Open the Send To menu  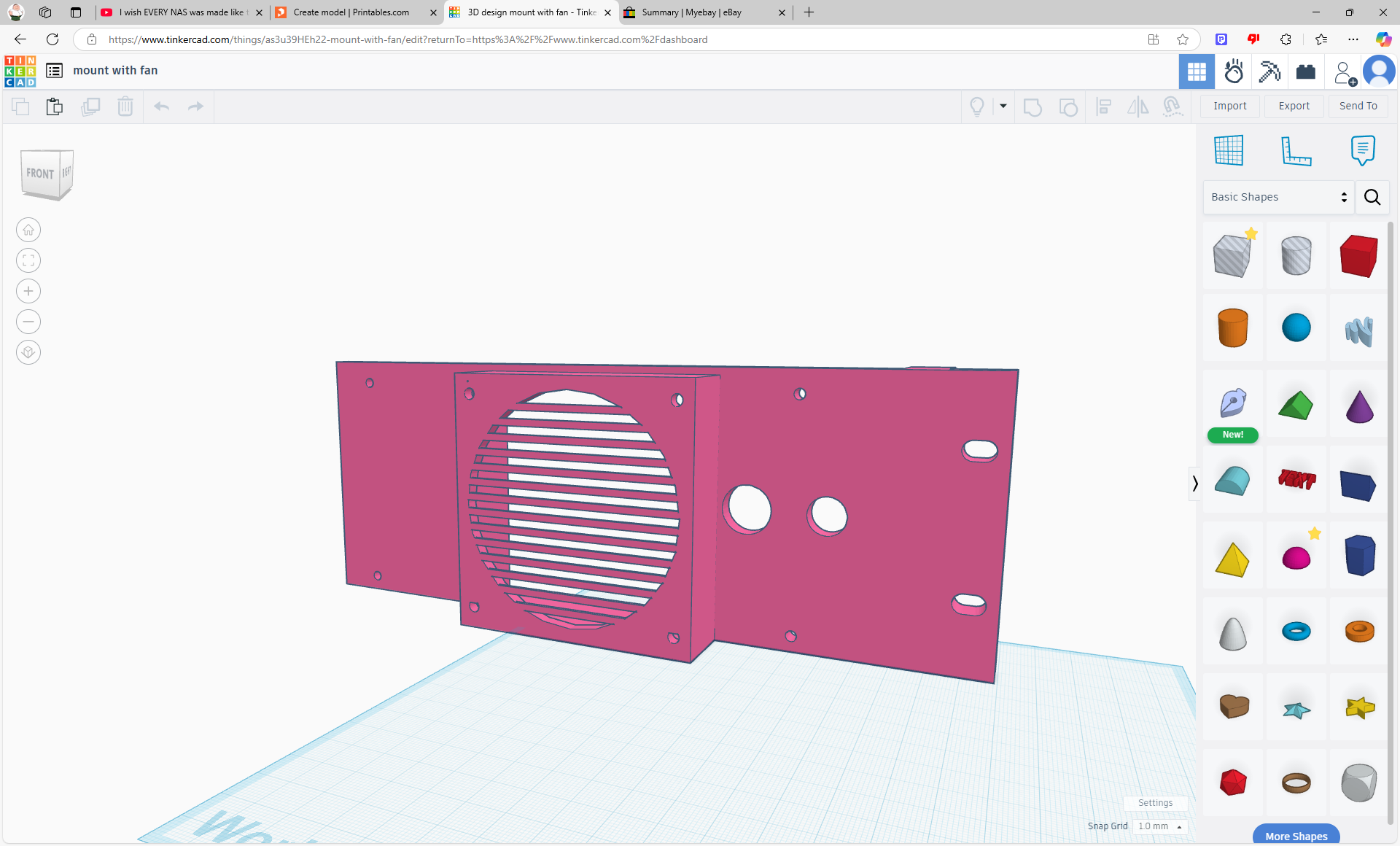pos(1358,106)
